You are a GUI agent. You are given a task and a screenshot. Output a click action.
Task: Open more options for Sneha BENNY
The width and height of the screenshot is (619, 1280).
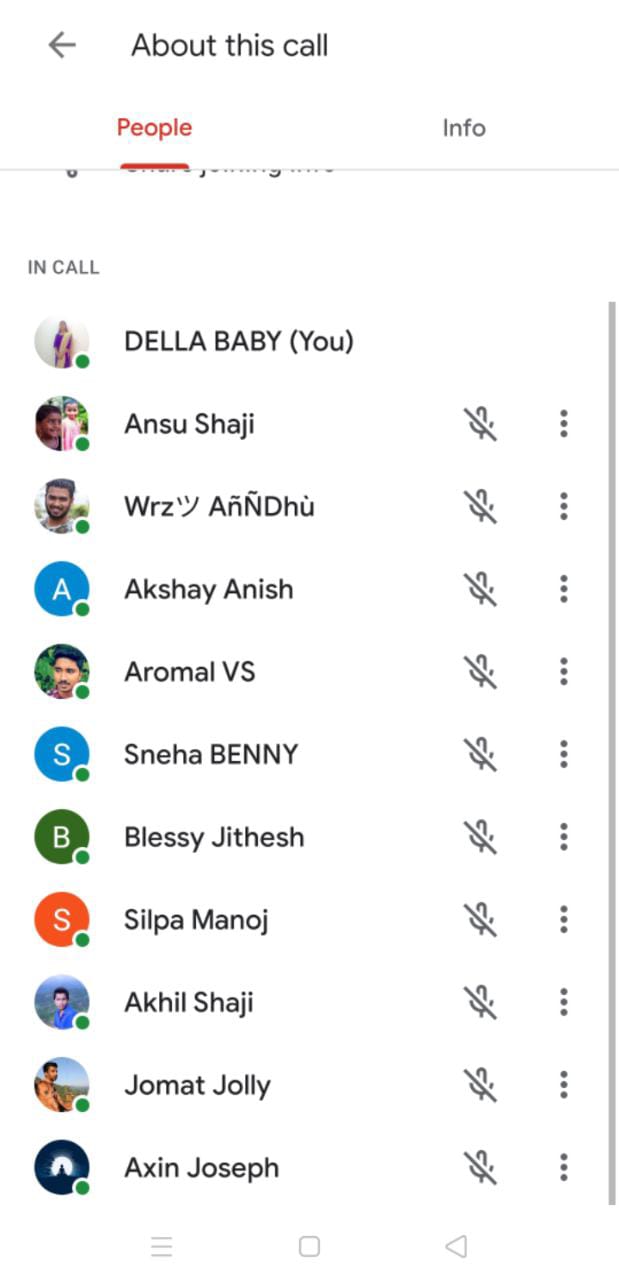click(564, 754)
